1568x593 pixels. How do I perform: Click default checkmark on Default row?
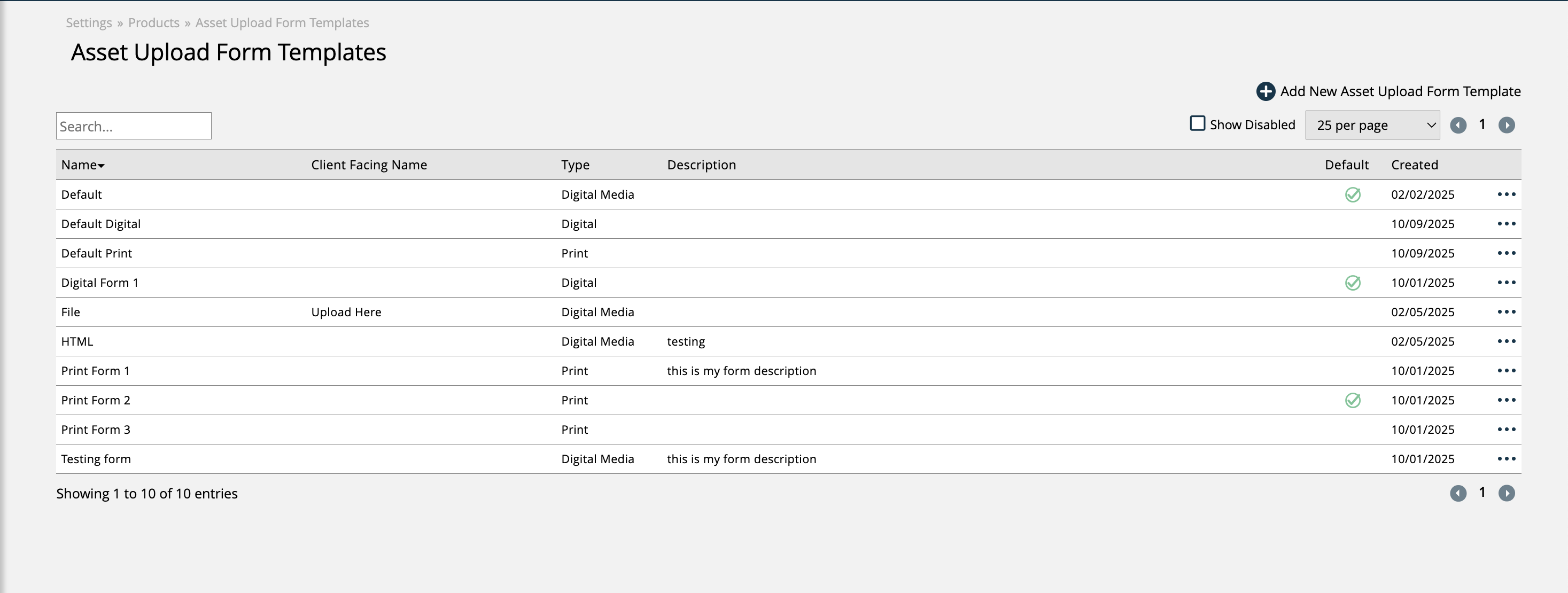[x=1353, y=194]
